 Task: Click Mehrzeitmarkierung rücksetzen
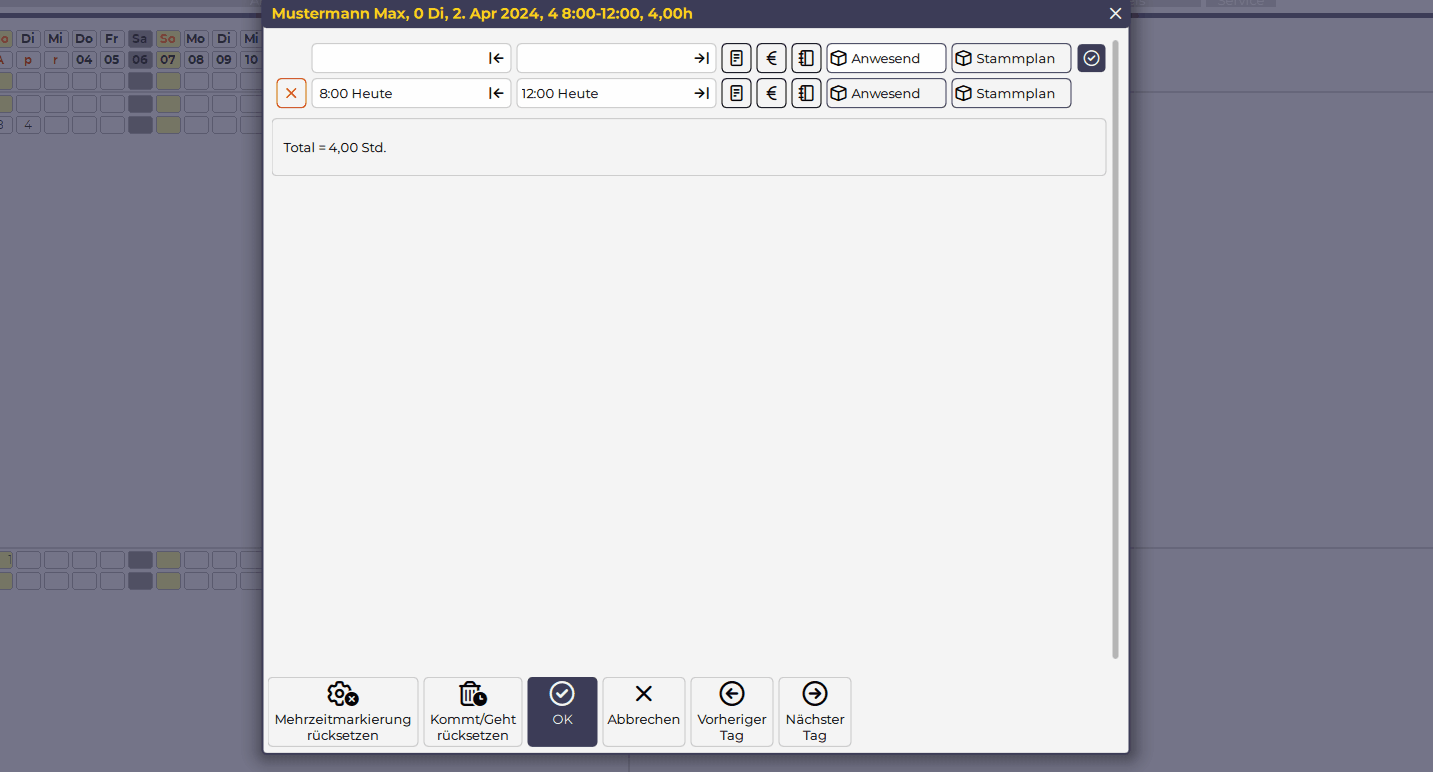(342, 711)
